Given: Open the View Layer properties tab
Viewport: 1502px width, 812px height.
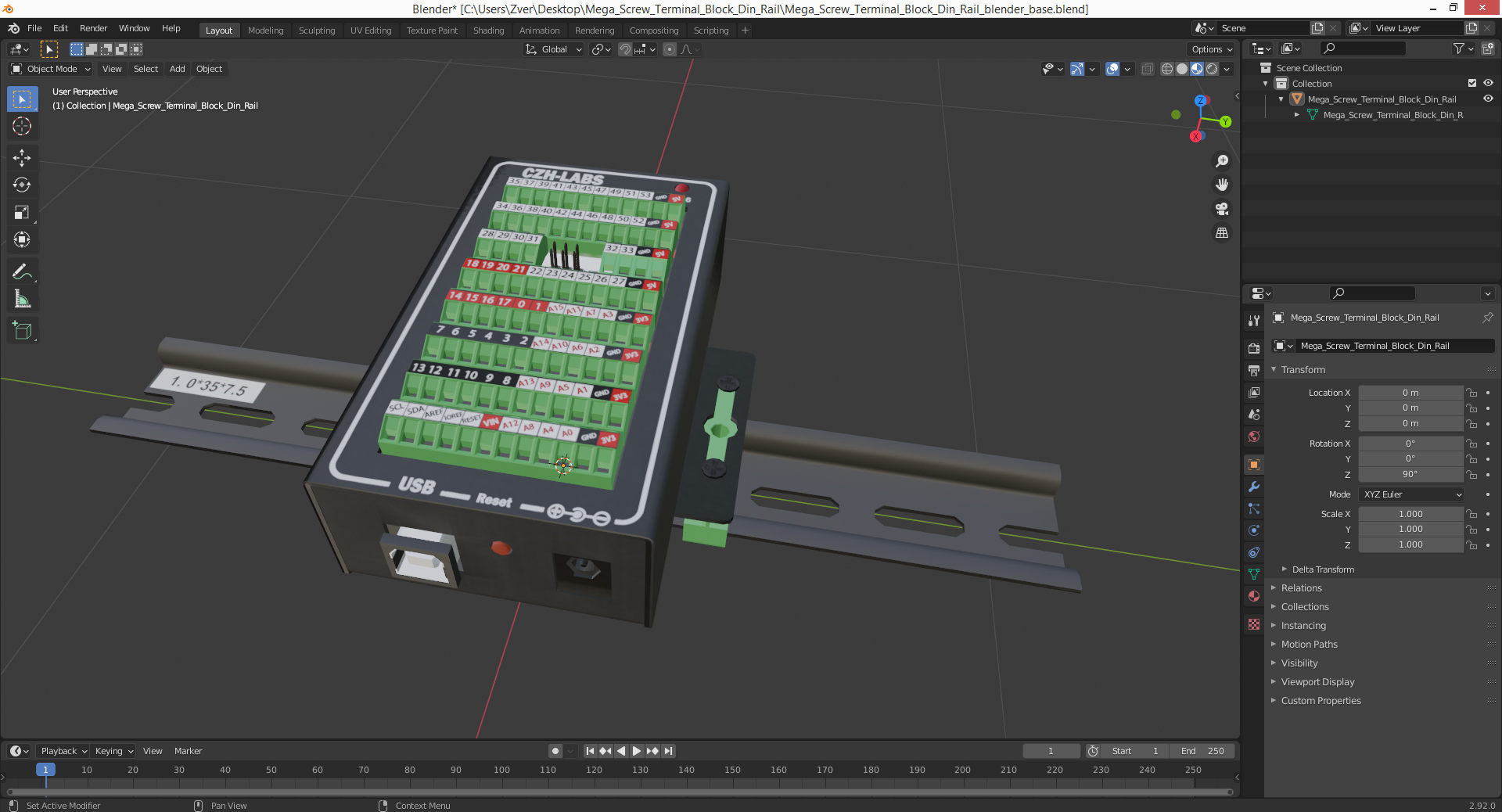Looking at the screenshot, I should pyautogui.click(x=1254, y=392).
